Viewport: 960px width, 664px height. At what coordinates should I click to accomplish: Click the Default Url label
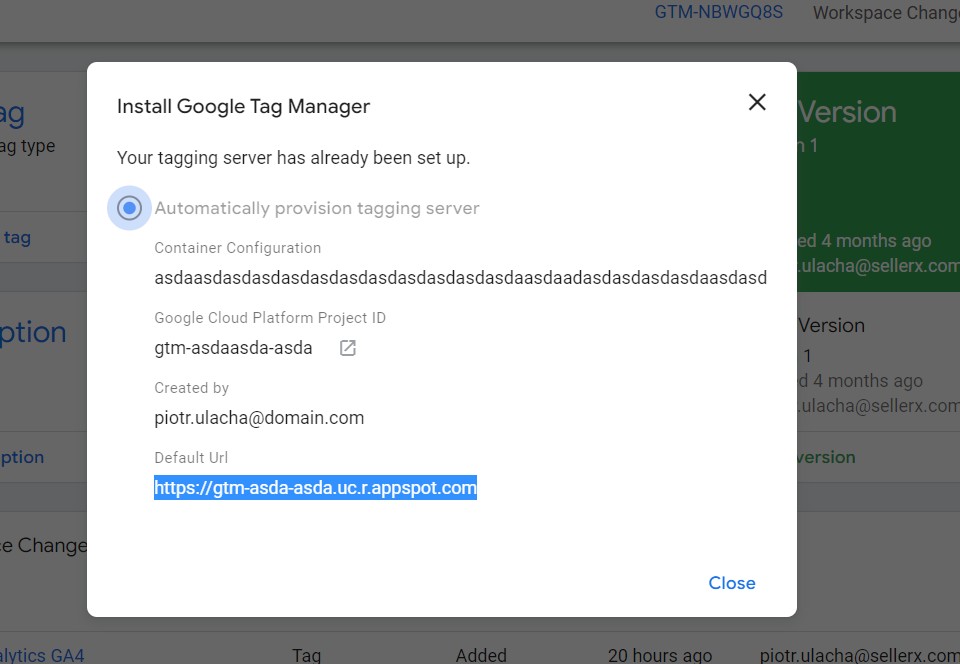coord(191,458)
